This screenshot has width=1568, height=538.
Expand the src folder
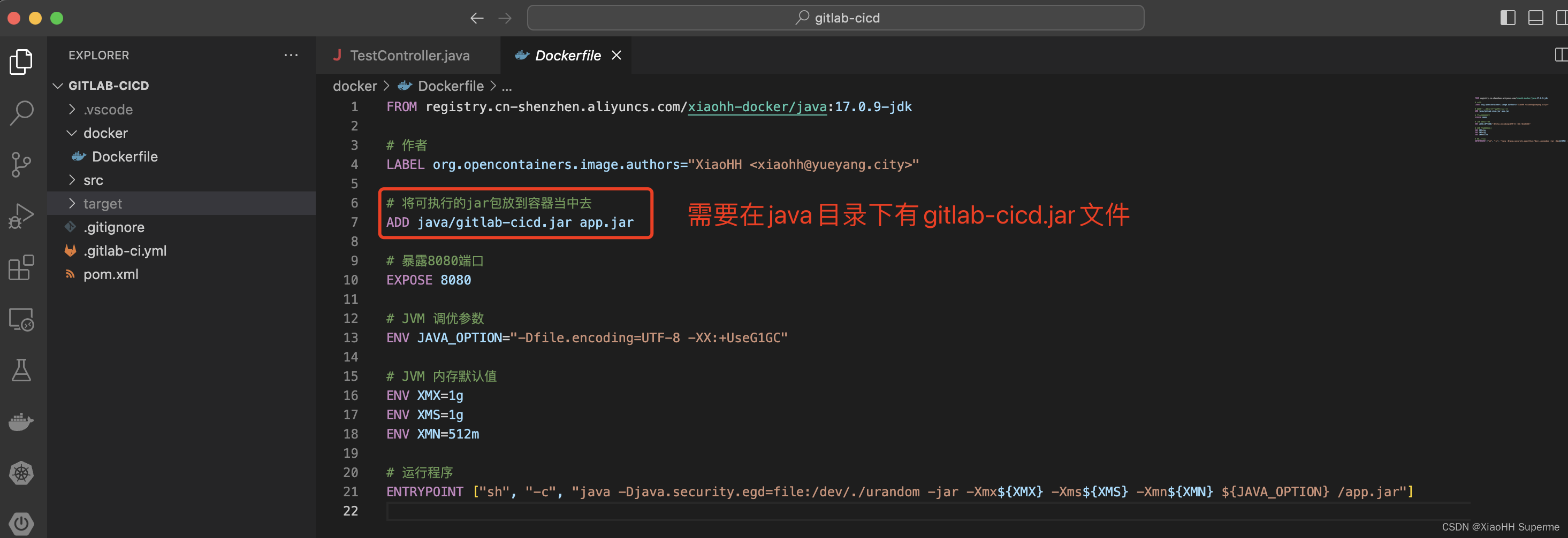181,180
